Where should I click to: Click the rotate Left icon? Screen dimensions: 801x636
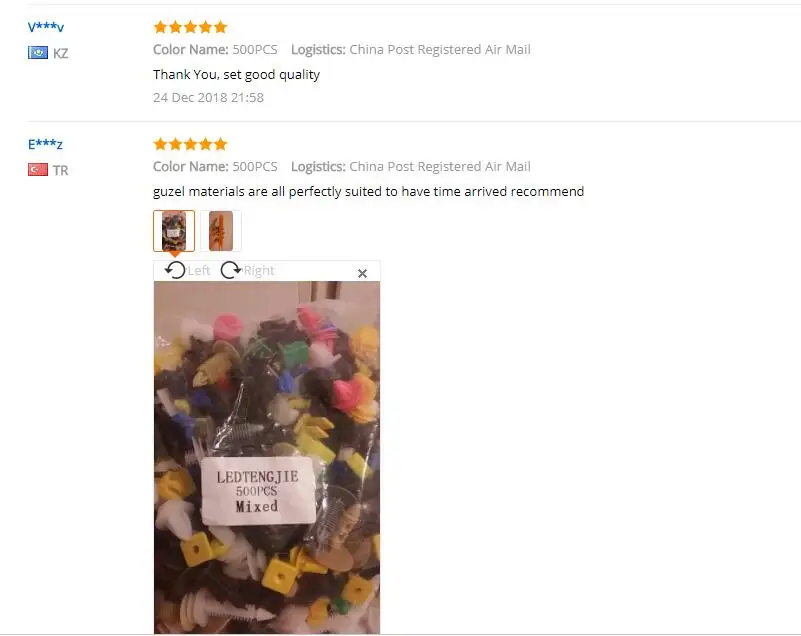pos(175,270)
